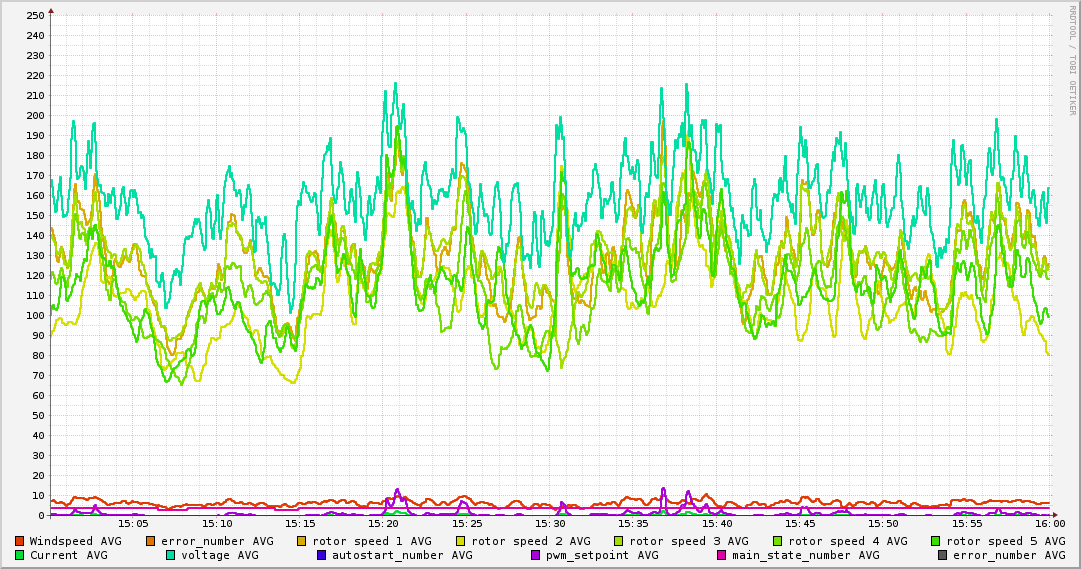This screenshot has height=569, width=1081.
Task: Click the 180 value on the y-axis
Action: [x=35, y=155]
